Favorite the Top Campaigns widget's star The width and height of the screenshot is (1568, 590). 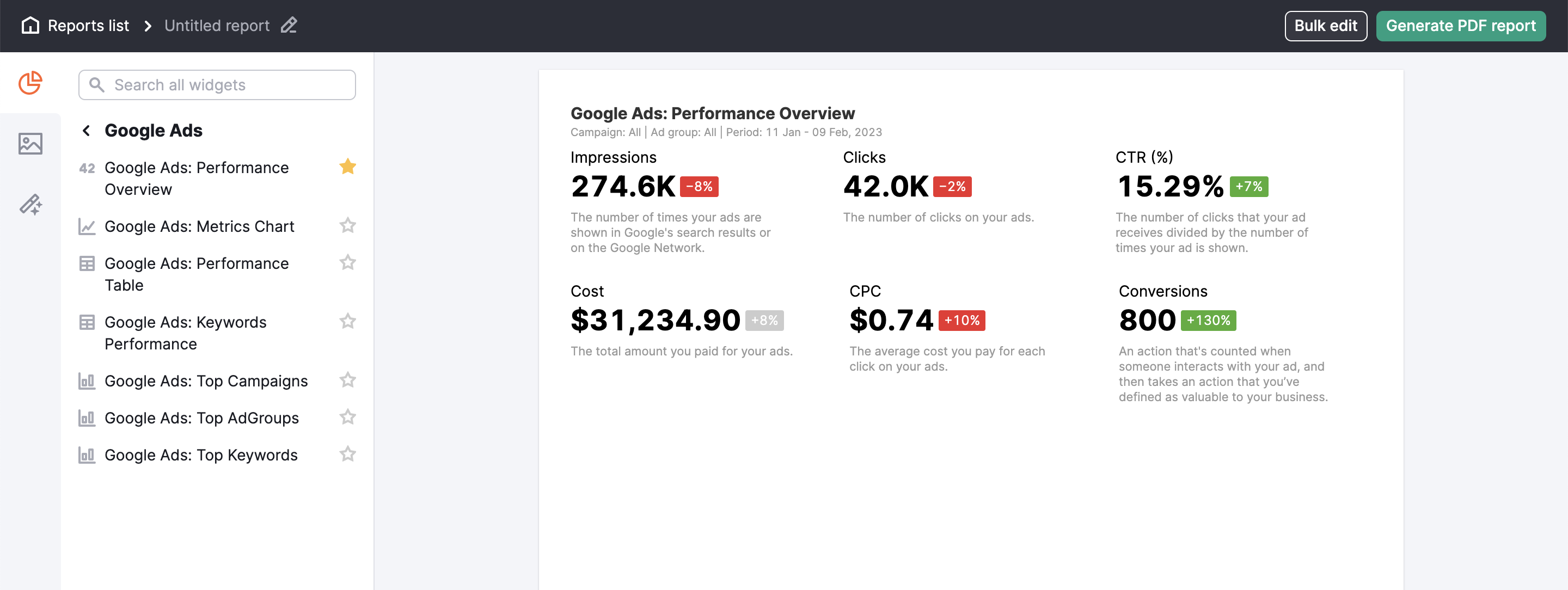(347, 380)
